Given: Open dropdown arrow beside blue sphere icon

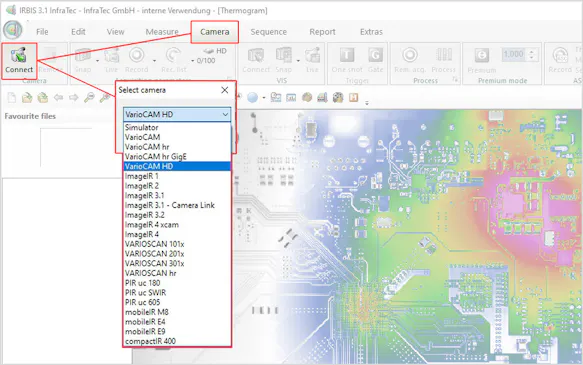Looking at the screenshot, I should (x=264, y=98).
